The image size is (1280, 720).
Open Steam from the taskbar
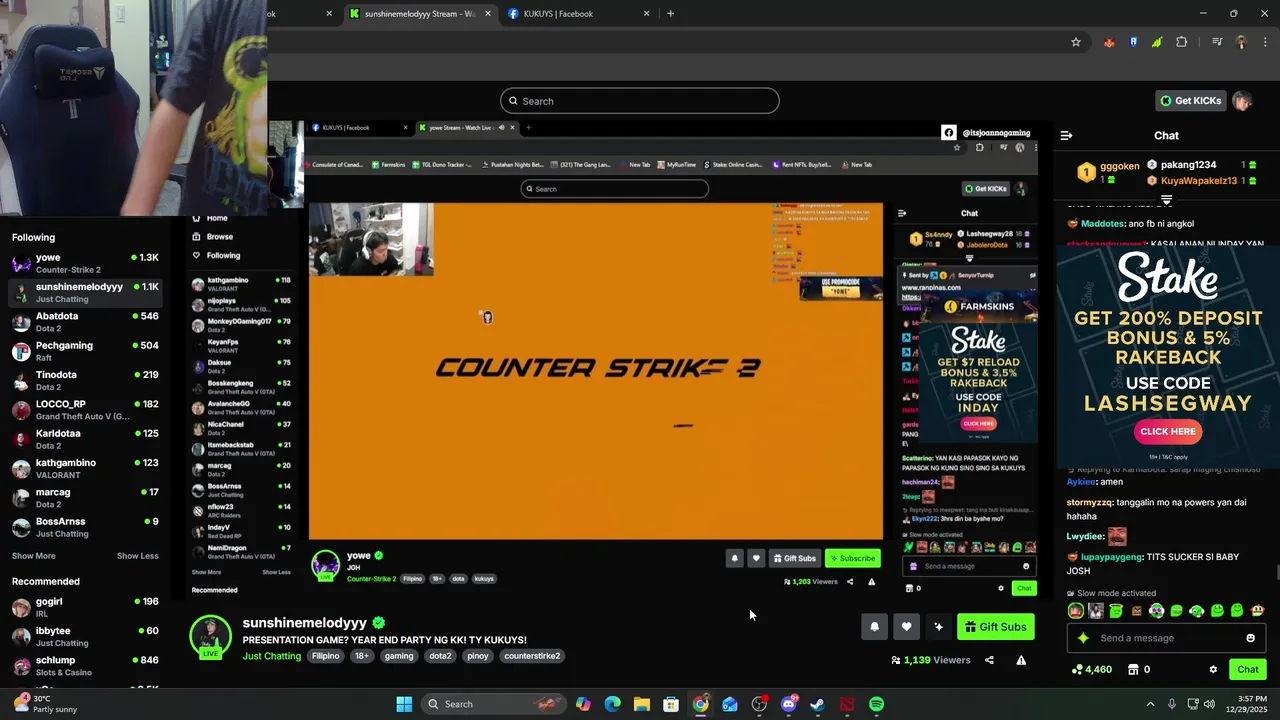817,704
